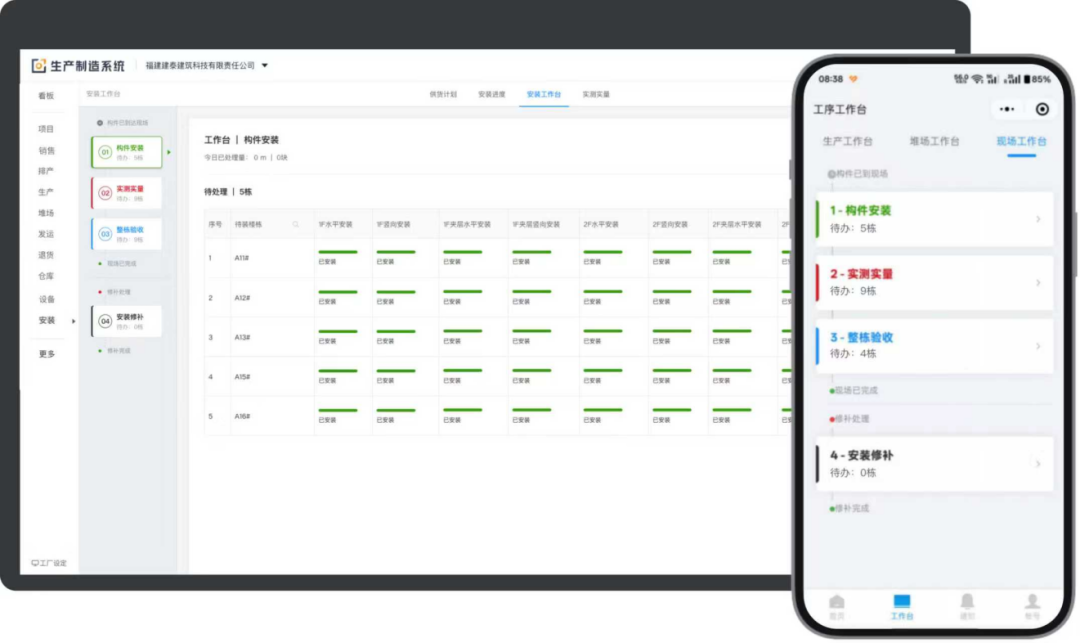The width and height of the screenshot is (1080, 643).
Task: Open chevron on phone 3-整栋验收 card
Action: point(1038,346)
